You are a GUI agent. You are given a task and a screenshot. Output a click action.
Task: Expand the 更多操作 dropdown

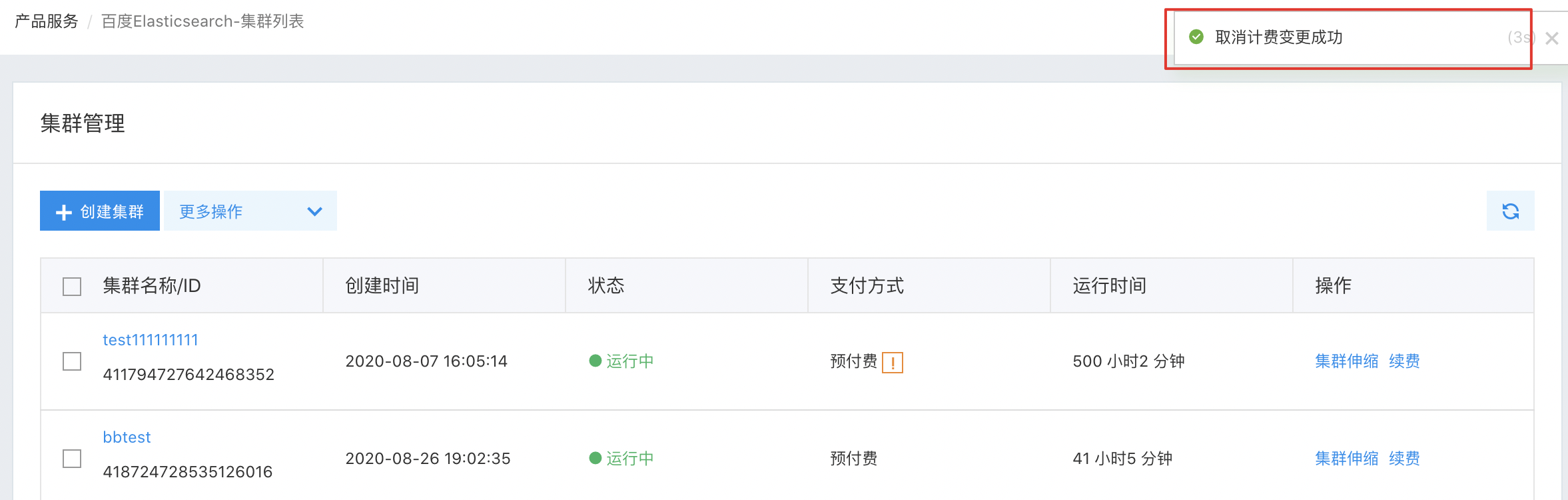pos(250,211)
